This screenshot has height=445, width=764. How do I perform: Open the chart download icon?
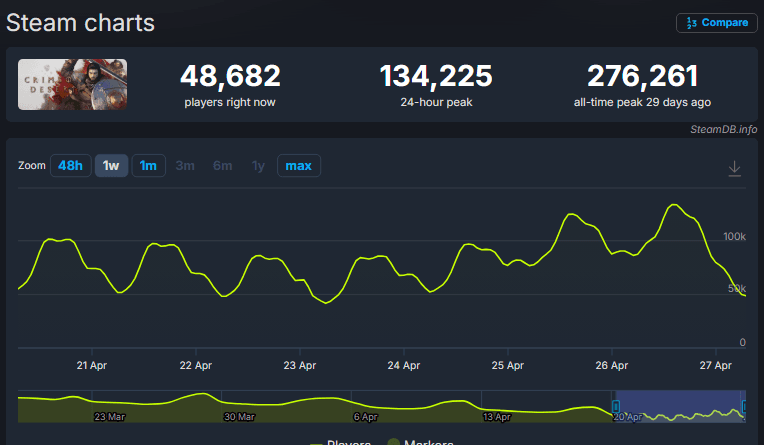click(x=734, y=169)
